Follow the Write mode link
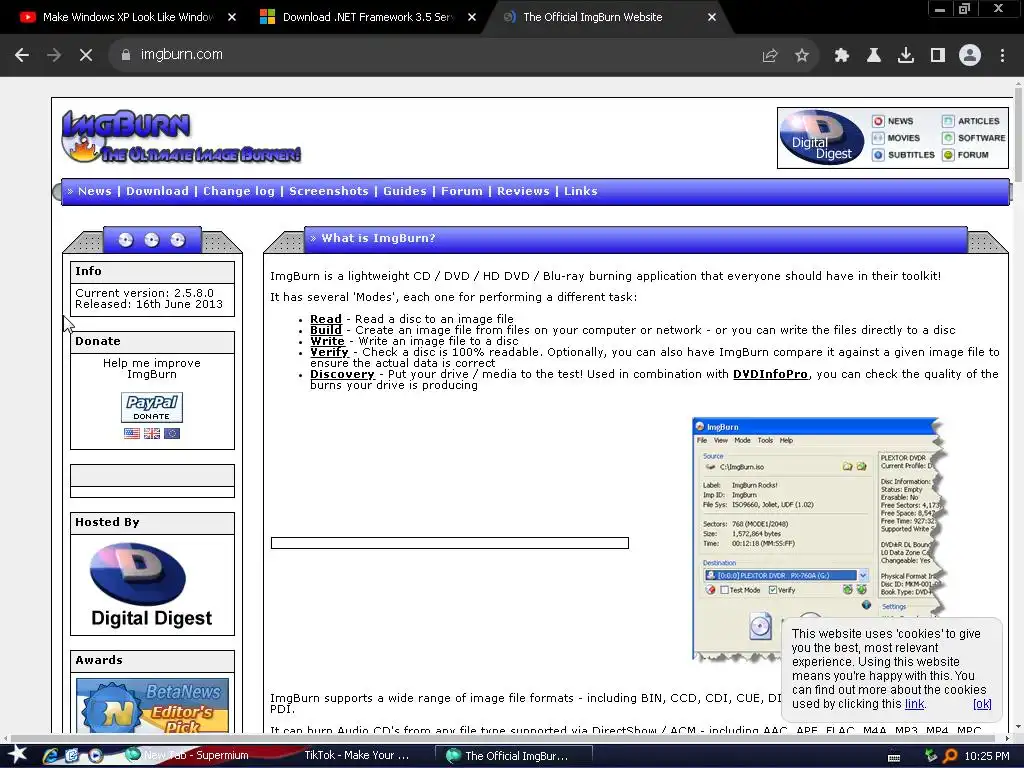This screenshot has height=768, width=1024. [327, 341]
